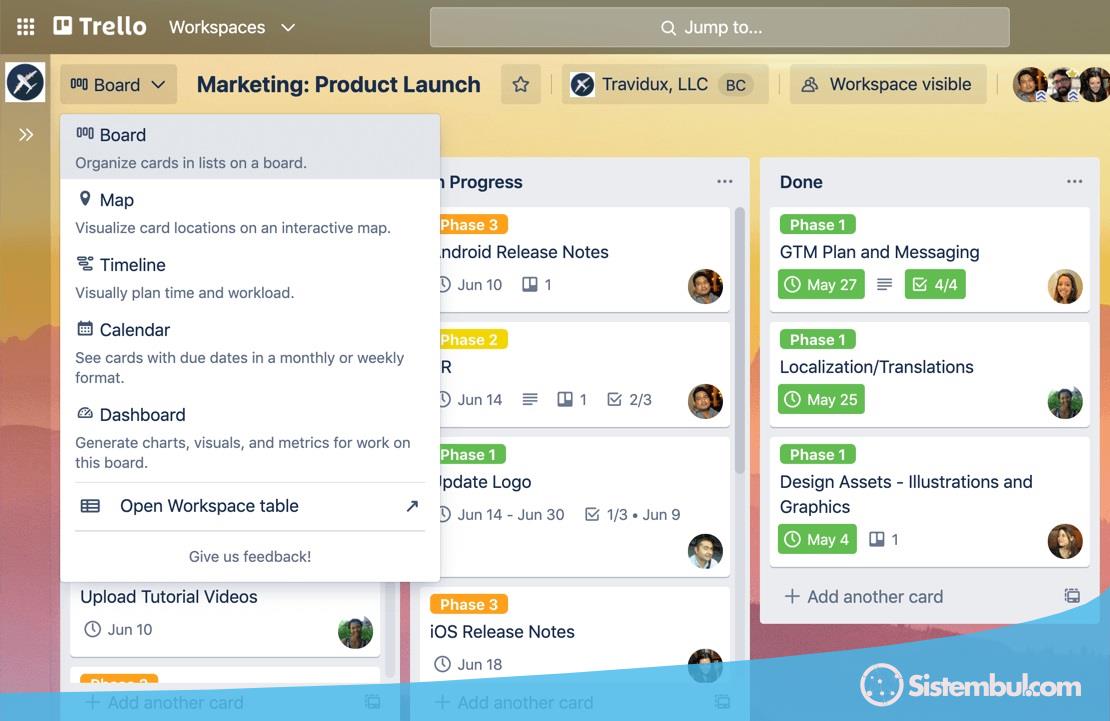Image resolution: width=1110 pixels, height=721 pixels.
Task: Click the Done list title
Action: pyautogui.click(x=801, y=182)
